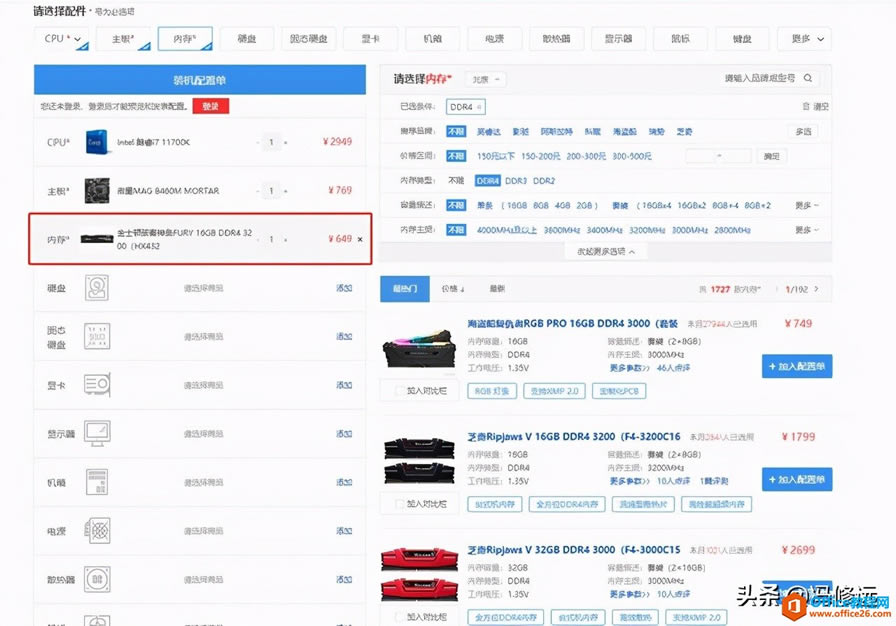Show the 最热门 sorted results tab
Image resolution: width=896 pixels, height=626 pixels.
coord(405,289)
